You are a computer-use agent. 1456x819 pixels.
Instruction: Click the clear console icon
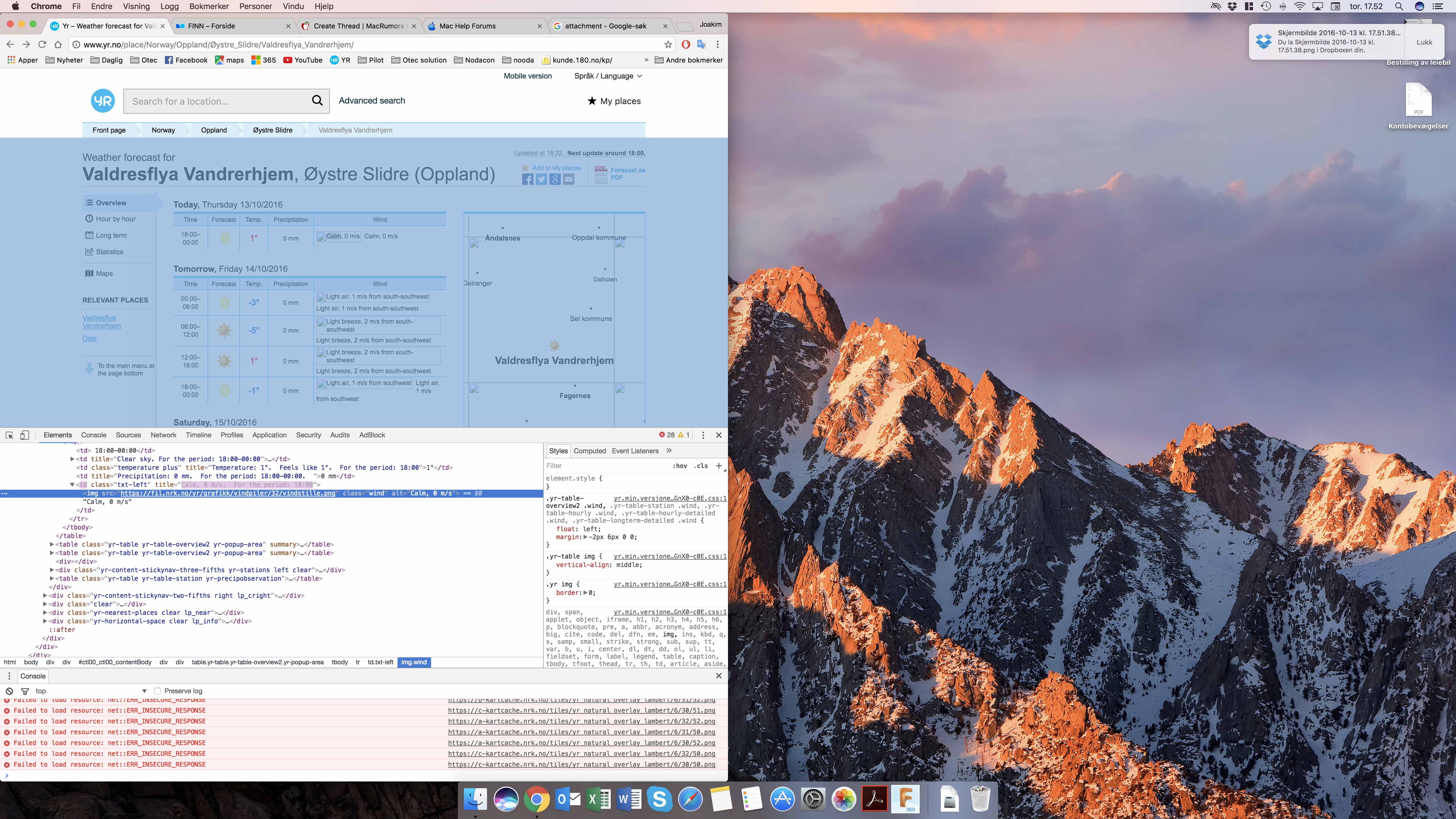pyautogui.click(x=9, y=691)
